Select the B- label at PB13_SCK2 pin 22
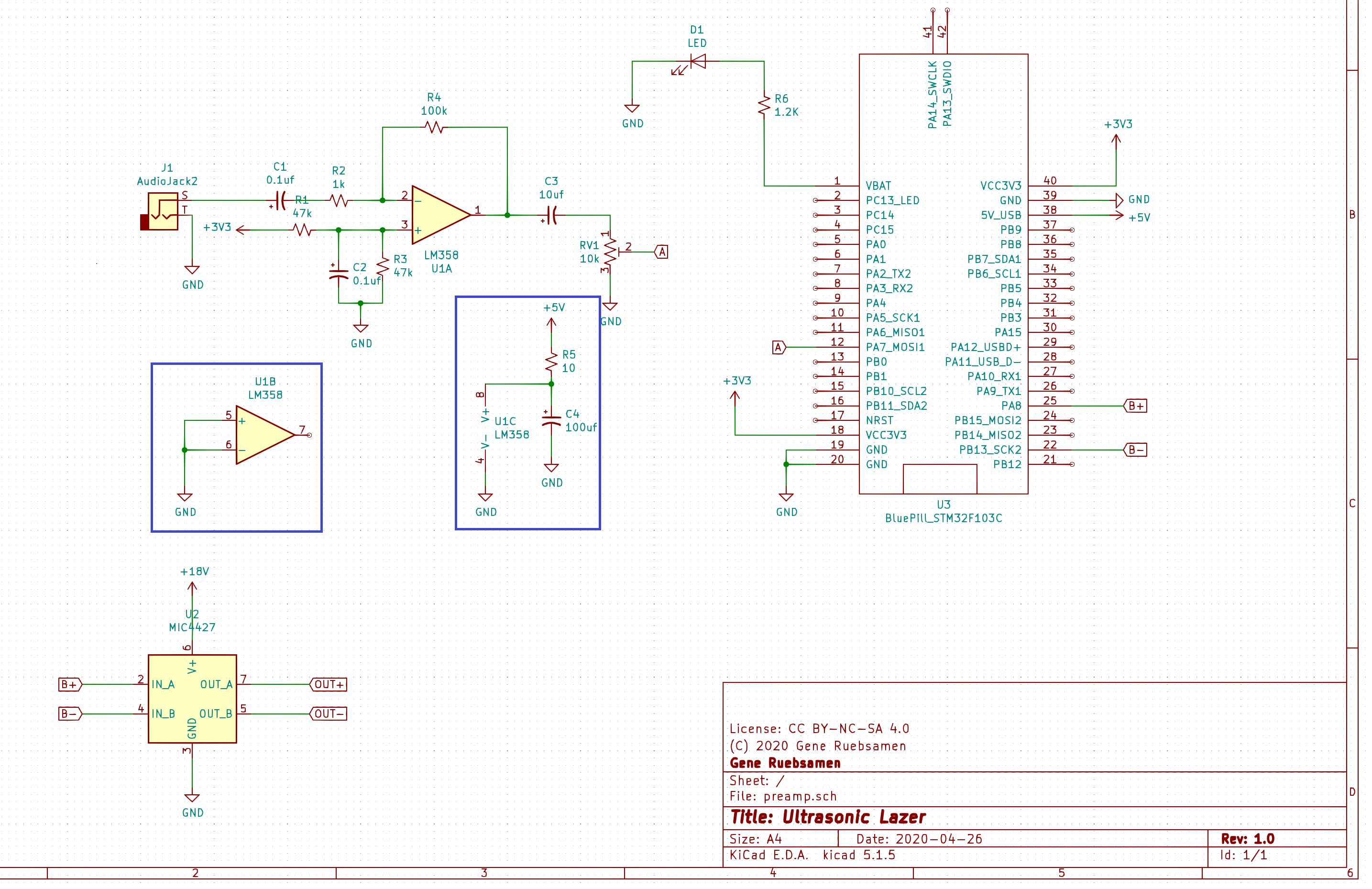 1136,450
